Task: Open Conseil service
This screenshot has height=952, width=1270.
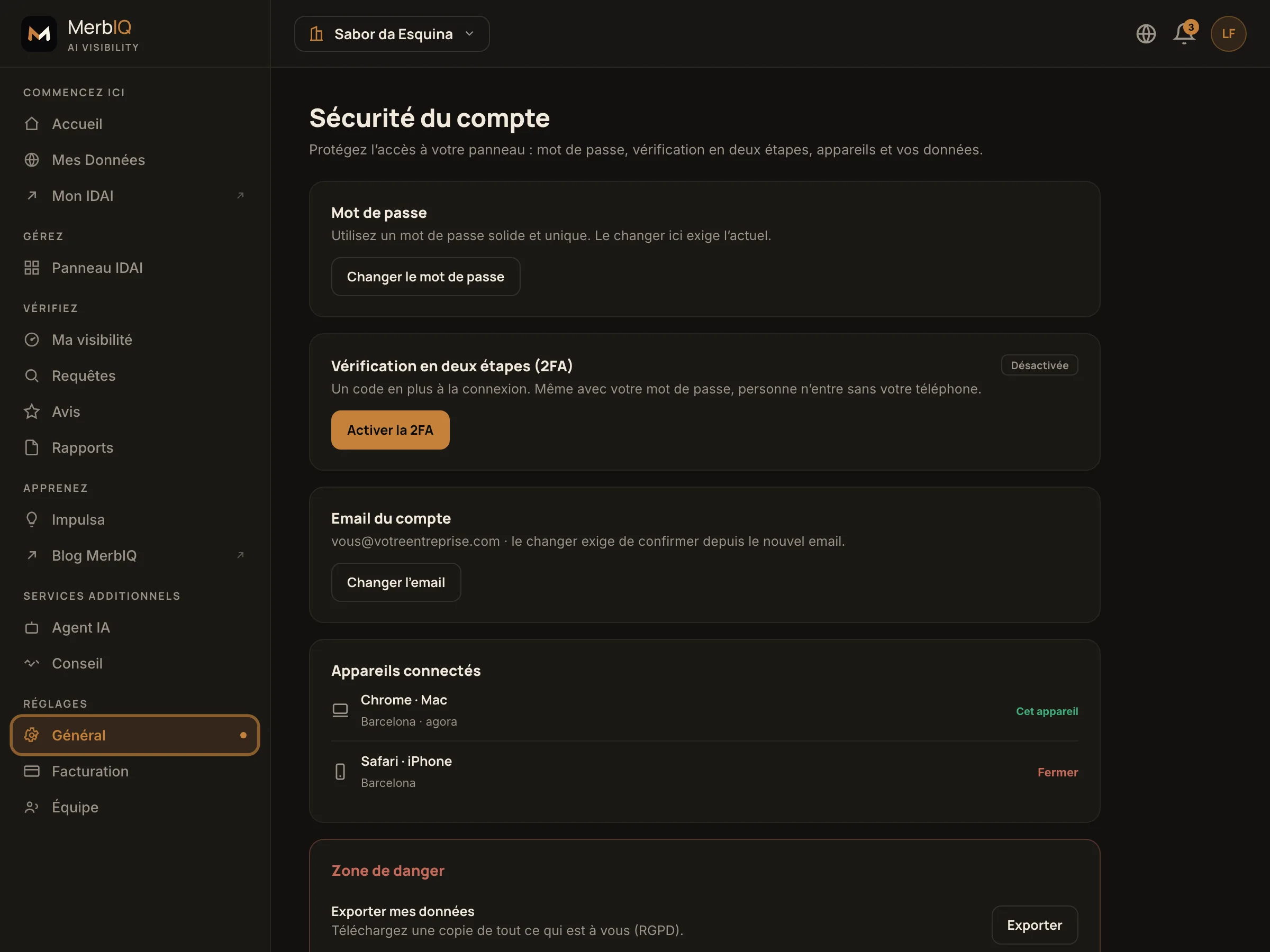Action: click(x=135, y=663)
